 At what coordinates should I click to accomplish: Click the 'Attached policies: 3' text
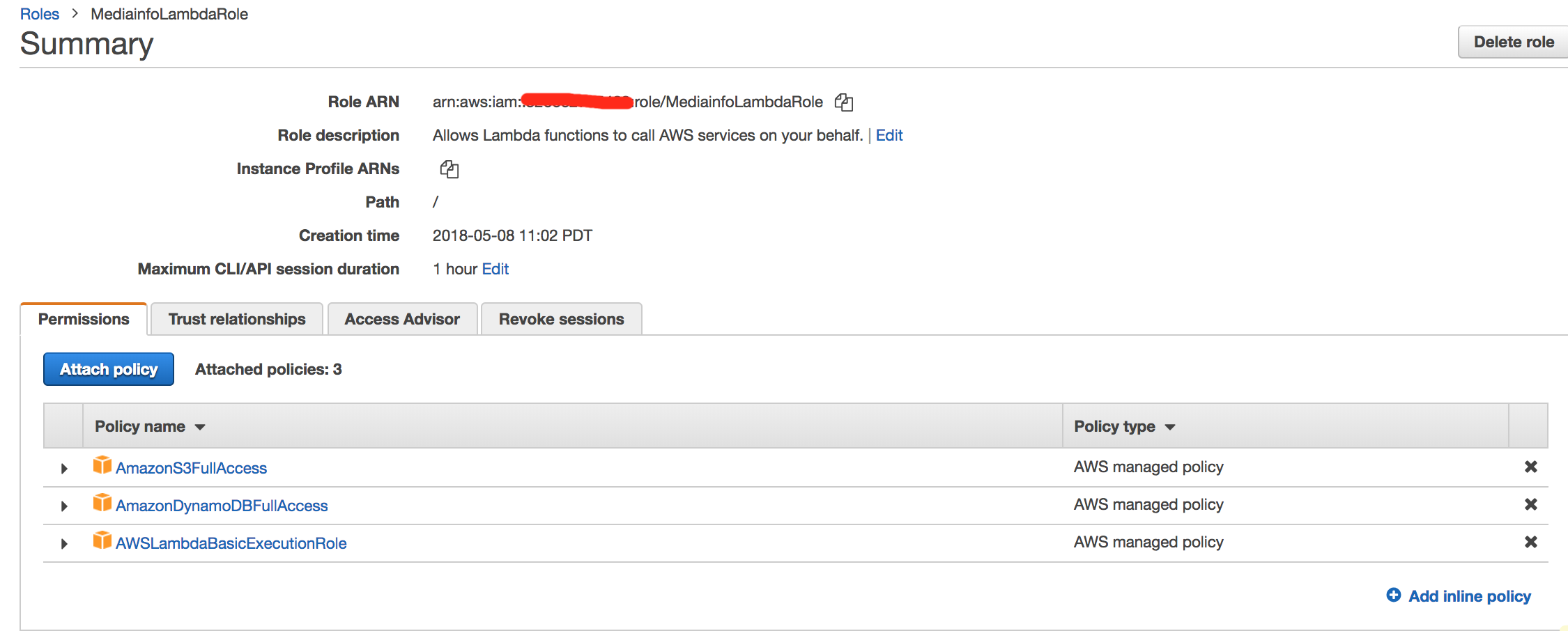pos(268,369)
